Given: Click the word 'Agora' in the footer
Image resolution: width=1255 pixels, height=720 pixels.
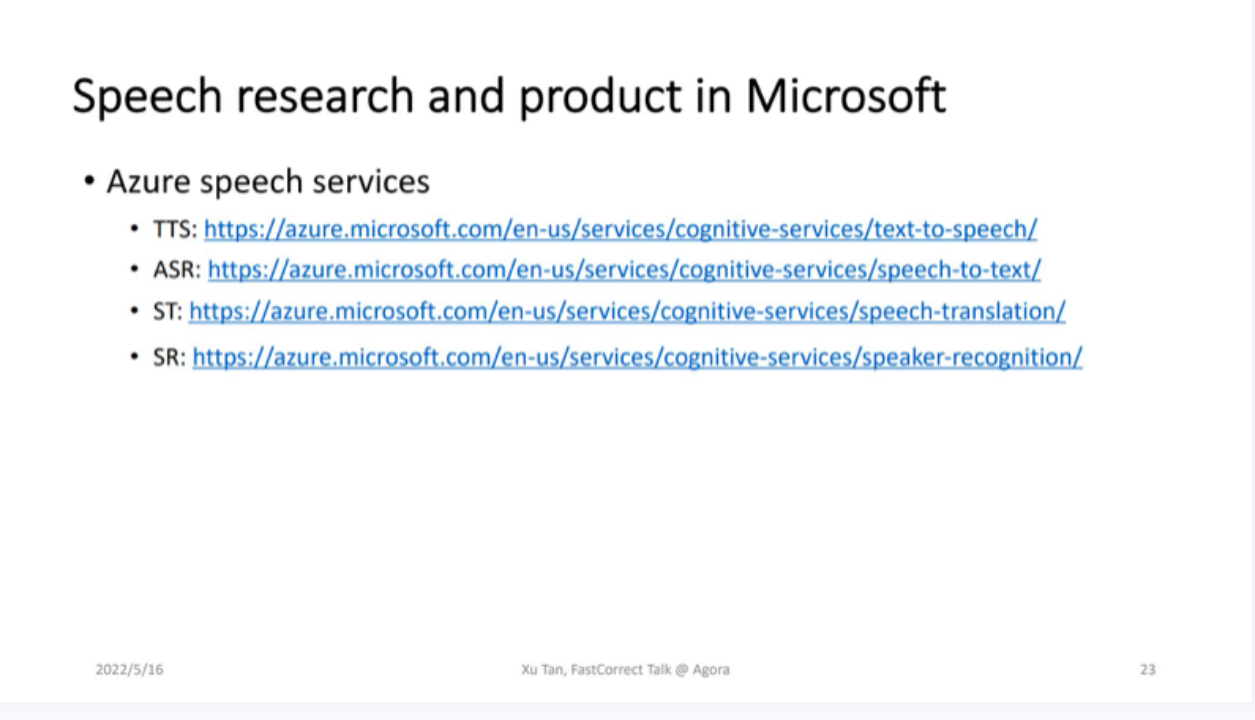Looking at the screenshot, I should (x=711, y=669).
